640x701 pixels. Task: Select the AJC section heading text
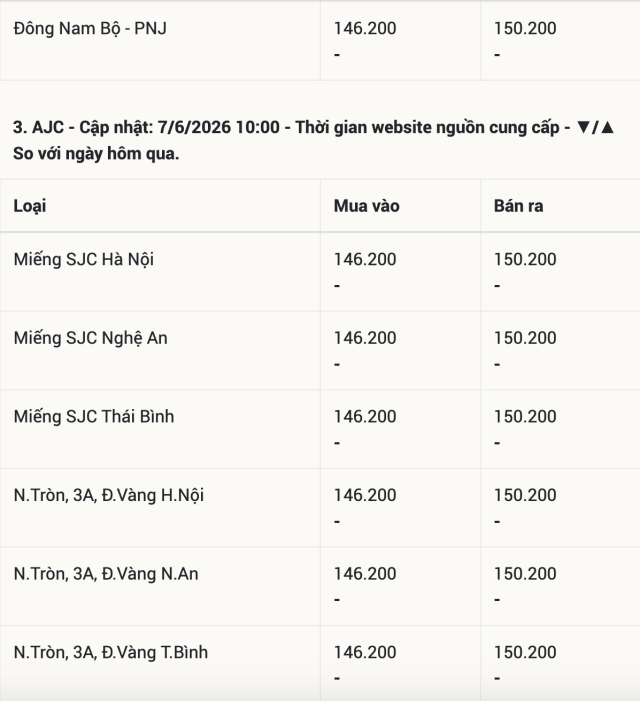tap(314, 140)
